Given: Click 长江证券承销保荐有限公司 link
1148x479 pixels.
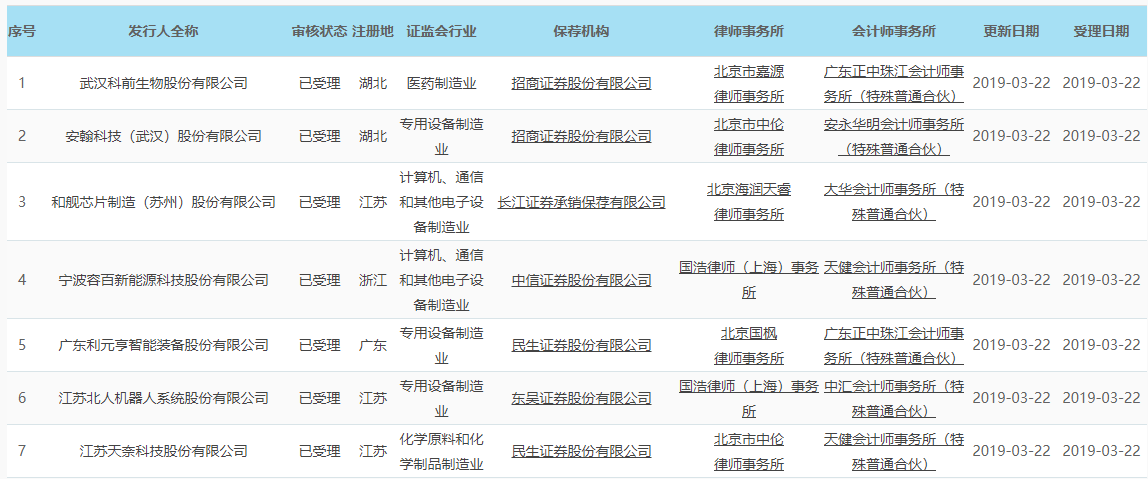Looking at the screenshot, I should [581, 202].
